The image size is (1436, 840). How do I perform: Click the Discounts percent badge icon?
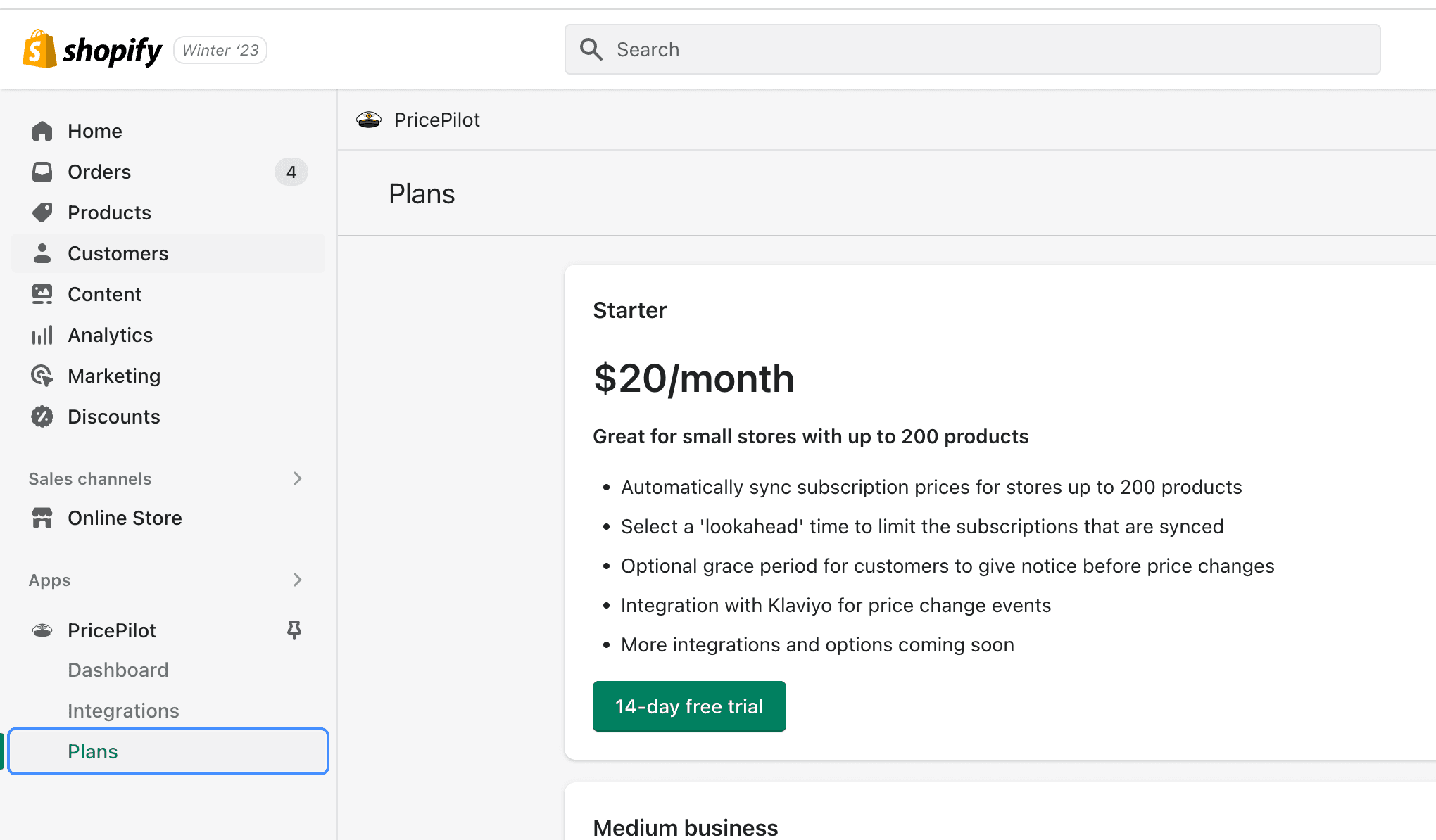pos(42,416)
